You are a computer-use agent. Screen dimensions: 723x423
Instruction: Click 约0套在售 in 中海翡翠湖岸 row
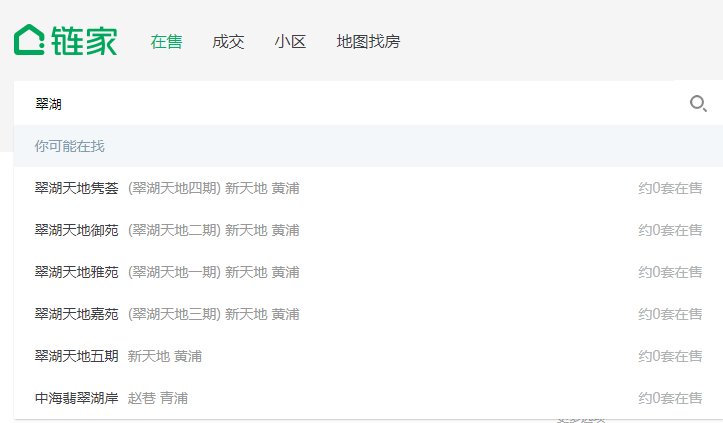point(670,398)
